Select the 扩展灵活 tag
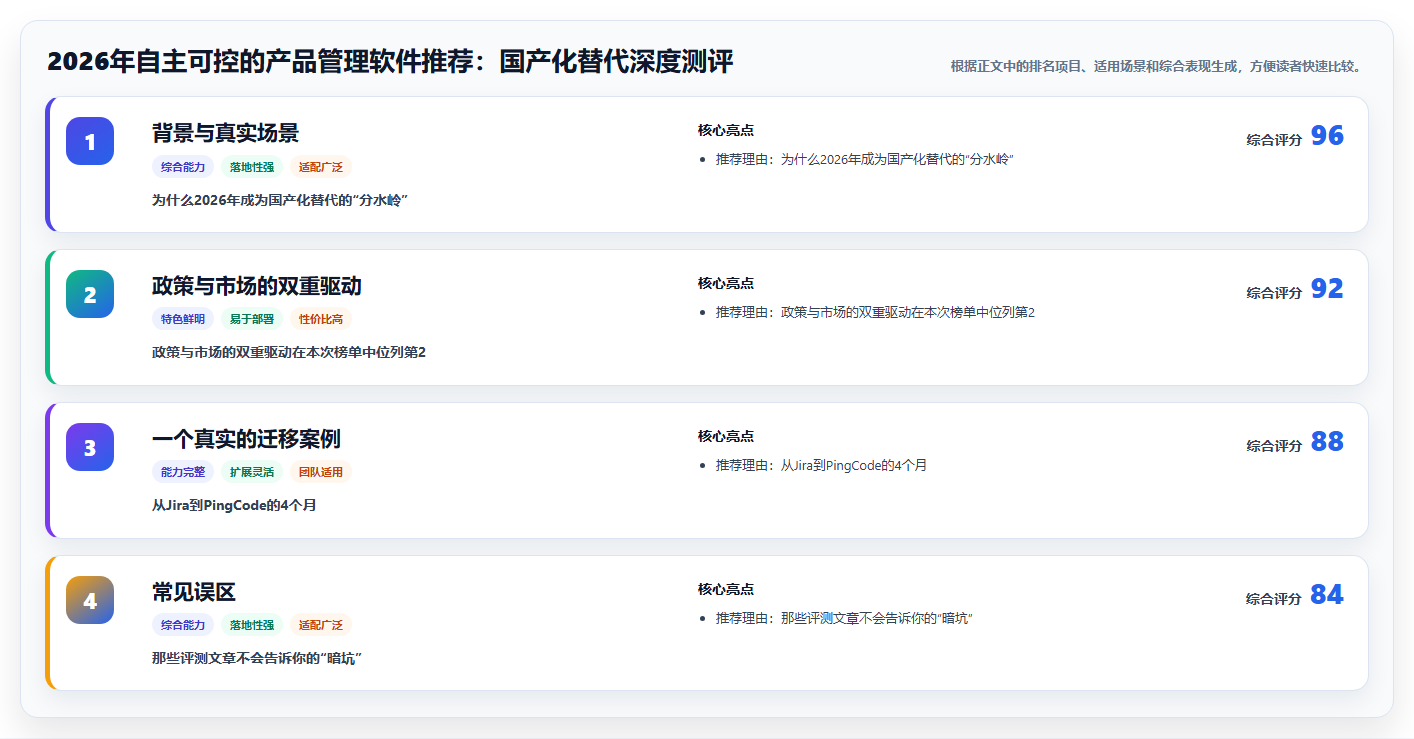 [252, 473]
